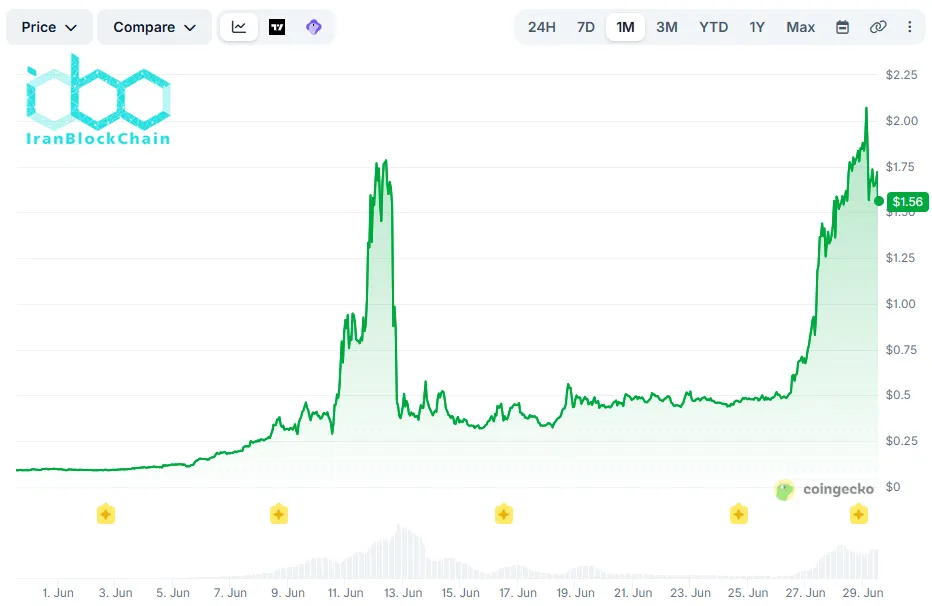Select the 7D time range
This screenshot has width=932, height=606.
(x=585, y=27)
